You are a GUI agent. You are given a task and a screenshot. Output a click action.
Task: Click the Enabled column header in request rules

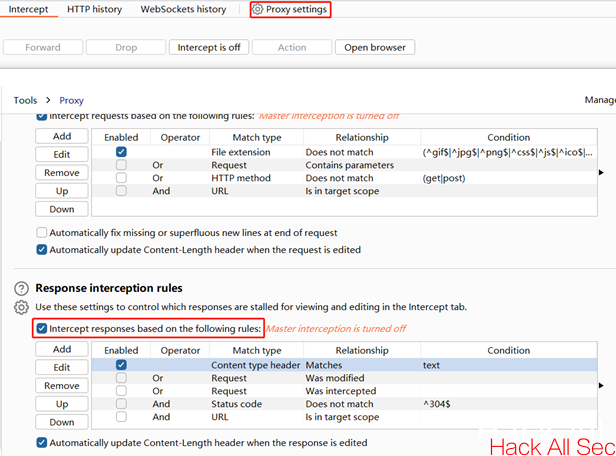[121, 137]
